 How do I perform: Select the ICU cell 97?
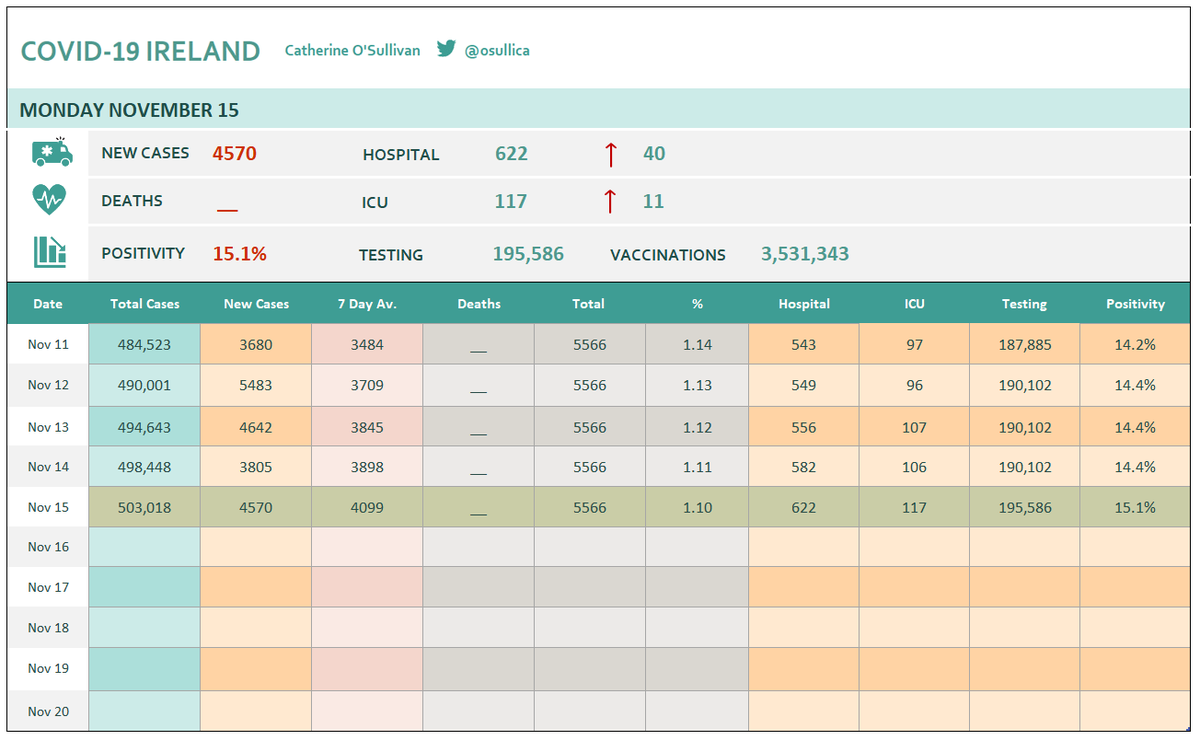(914, 344)
